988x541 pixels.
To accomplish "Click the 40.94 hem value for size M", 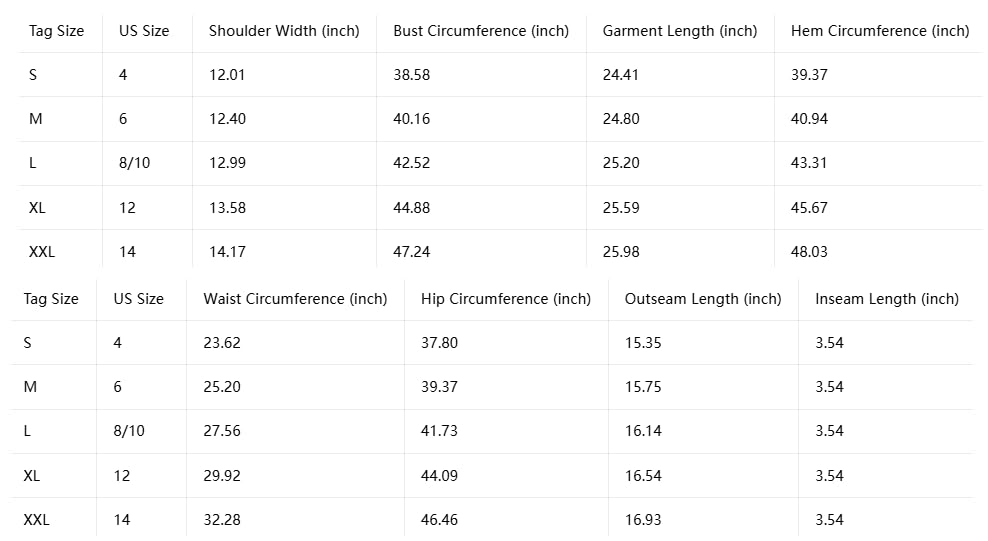I will 809,119.
